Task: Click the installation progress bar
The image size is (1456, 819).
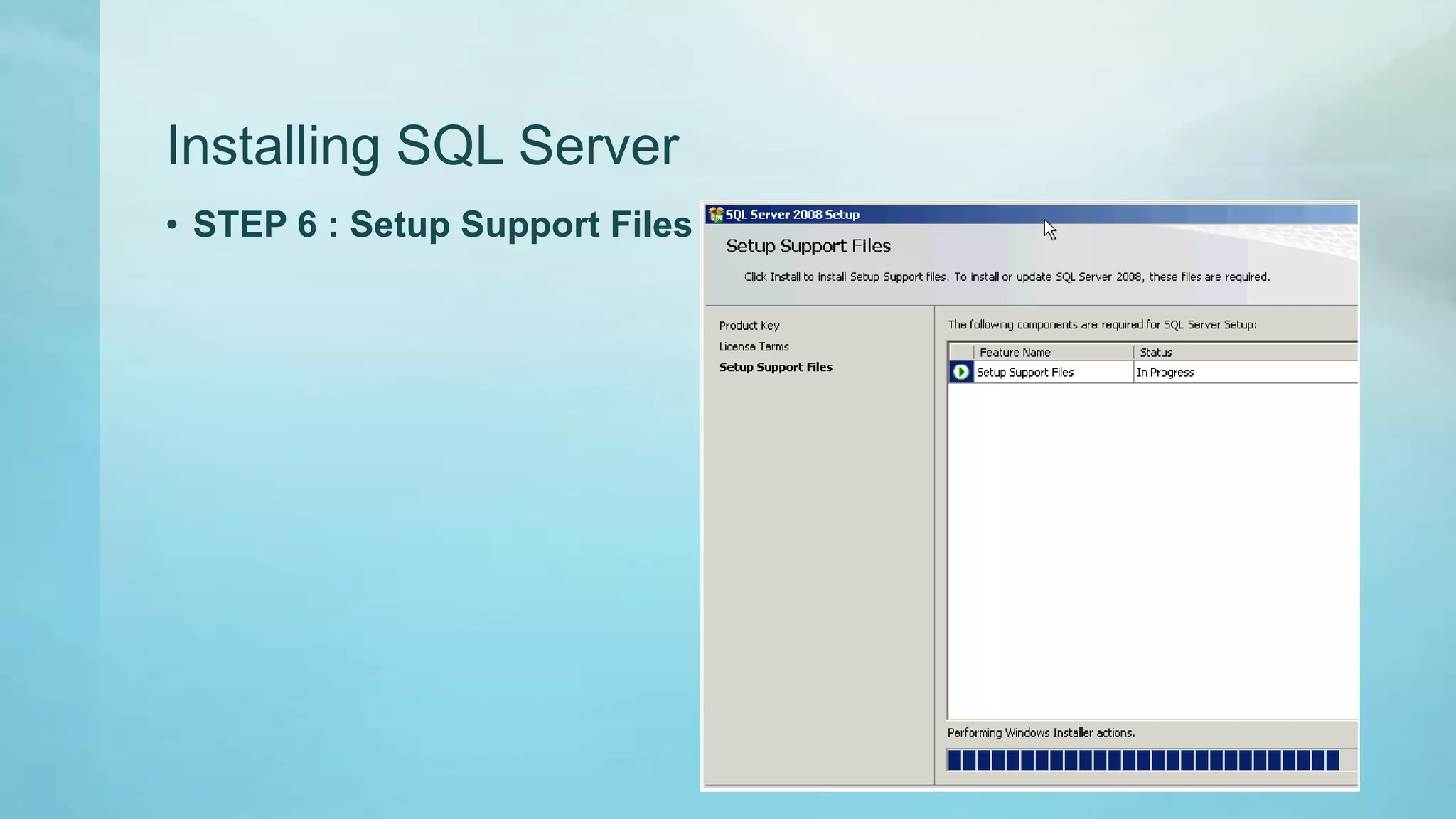Action: 1152,760
